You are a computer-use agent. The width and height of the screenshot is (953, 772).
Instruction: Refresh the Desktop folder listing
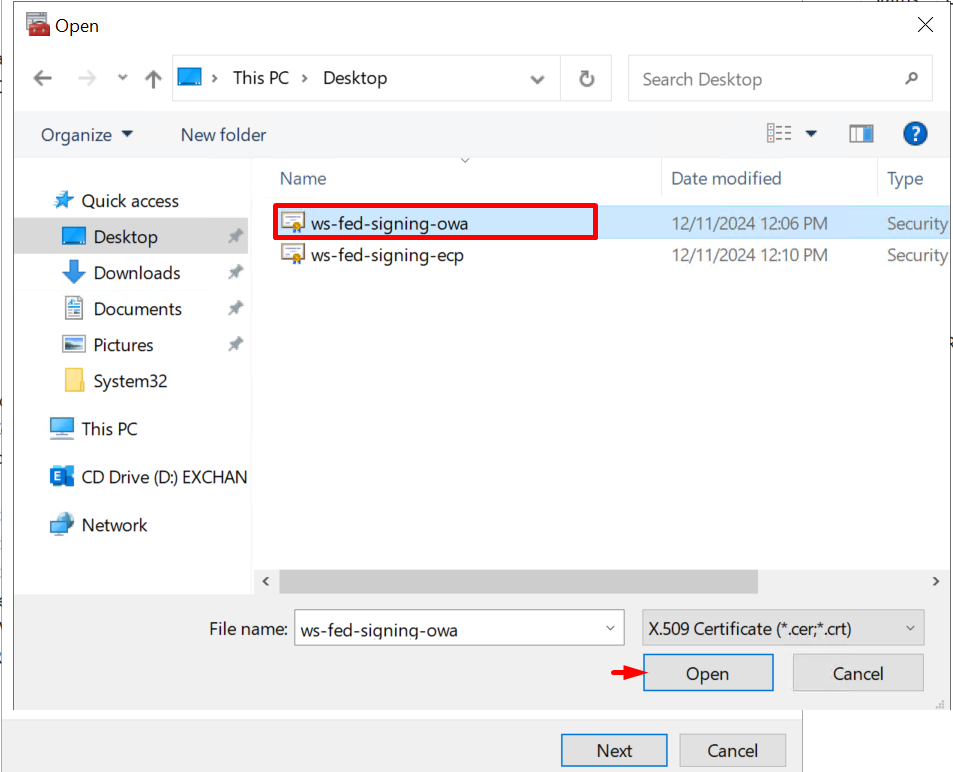pyautogui.click(x=587, y=79)
